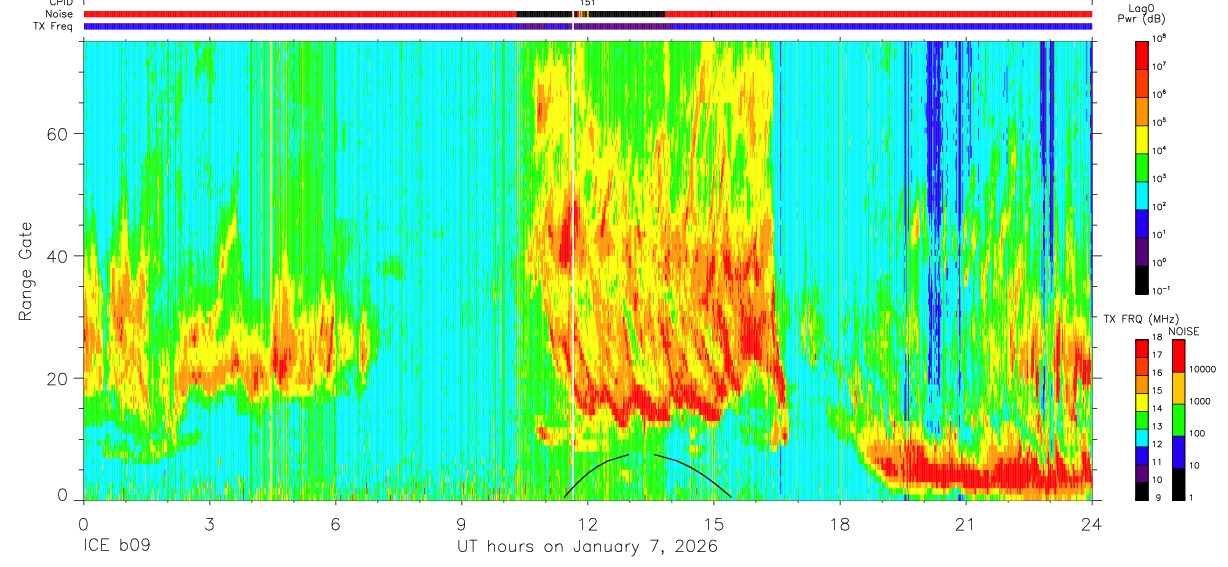Click the cyan segment of Lag0 power colorbar
Screen dimensions: 1228x567
click(x=1141, y=194)
